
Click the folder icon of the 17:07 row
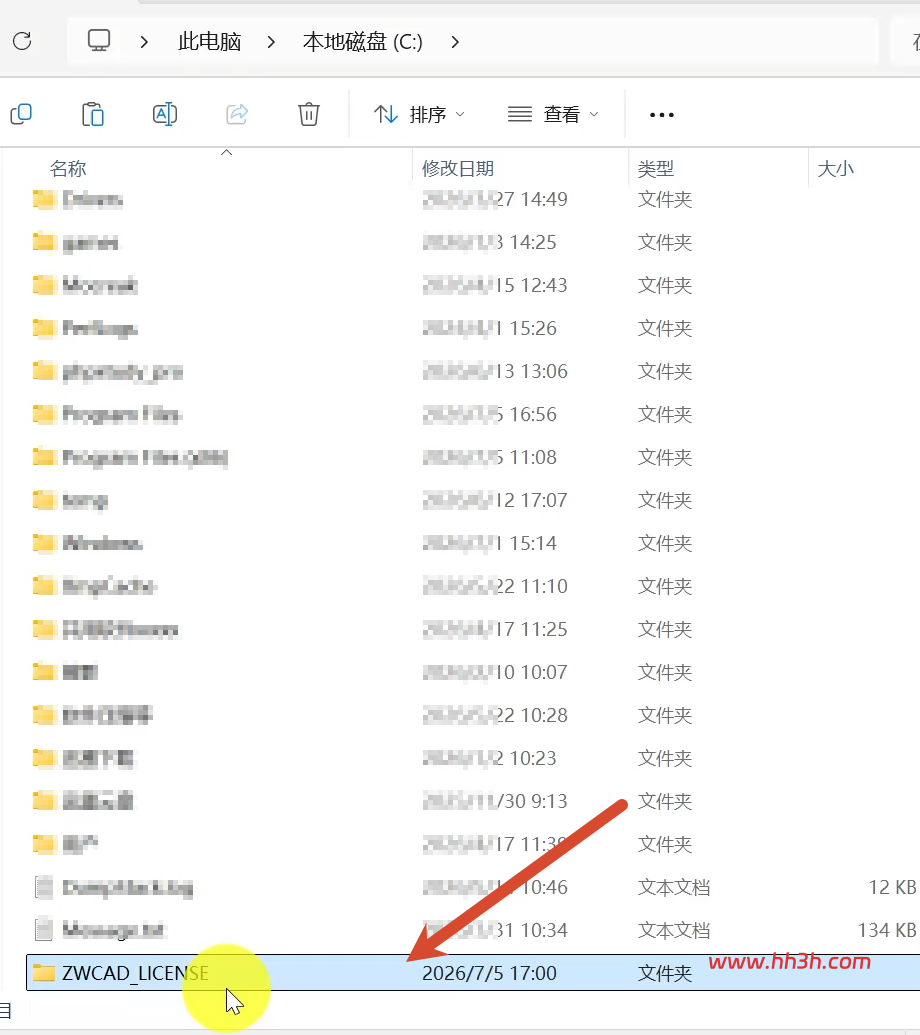click(44, 500)
